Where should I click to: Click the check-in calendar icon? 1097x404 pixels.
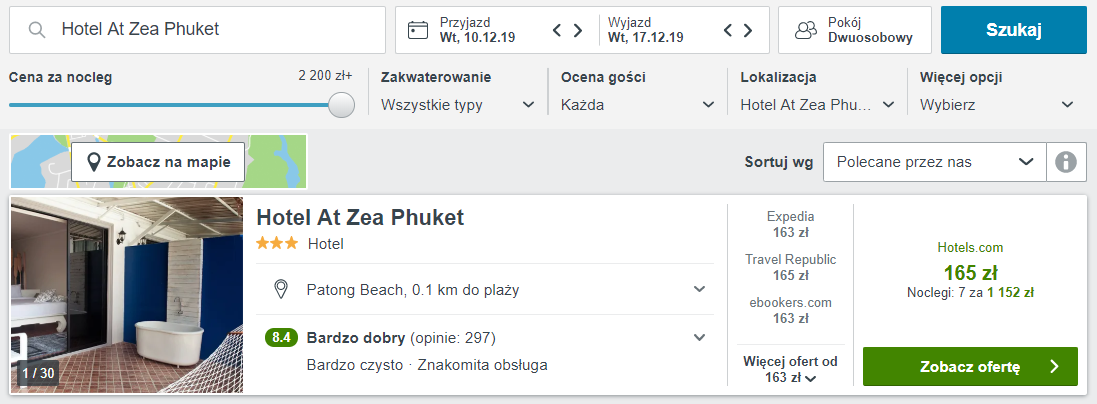pos(419,30)
